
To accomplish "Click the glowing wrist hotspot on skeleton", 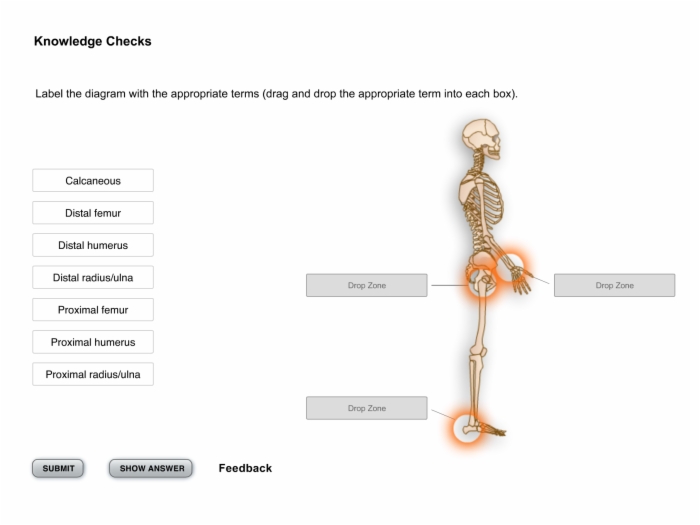I will pyautogui.click(x=509, y=267).
